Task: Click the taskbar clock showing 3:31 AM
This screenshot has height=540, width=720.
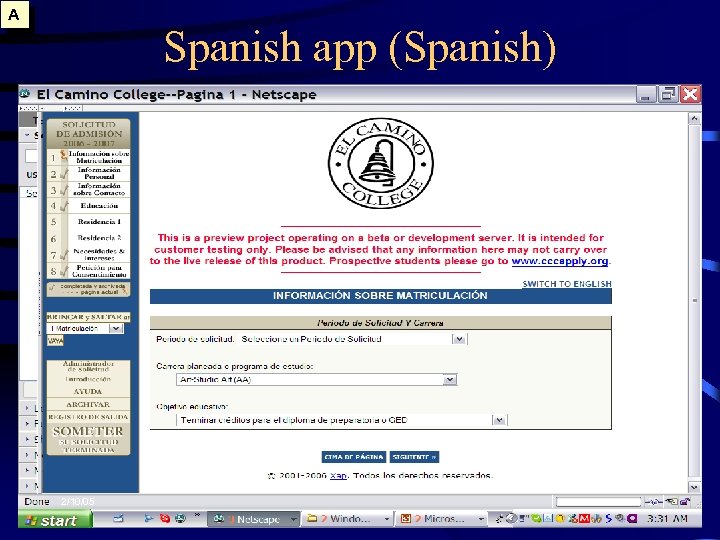Action: (667, 519)
